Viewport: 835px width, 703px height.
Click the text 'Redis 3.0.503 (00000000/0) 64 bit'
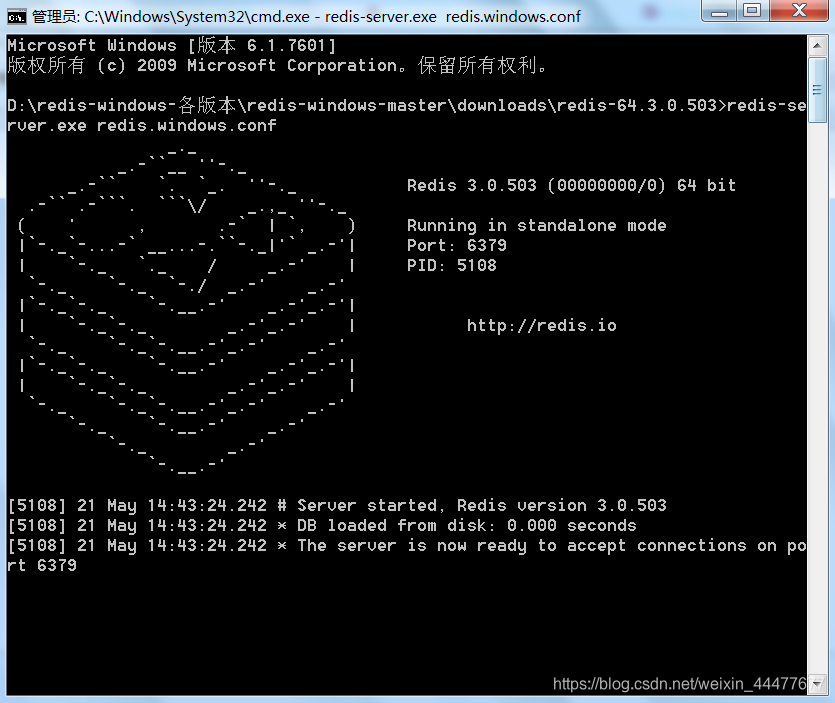point(571,185)
